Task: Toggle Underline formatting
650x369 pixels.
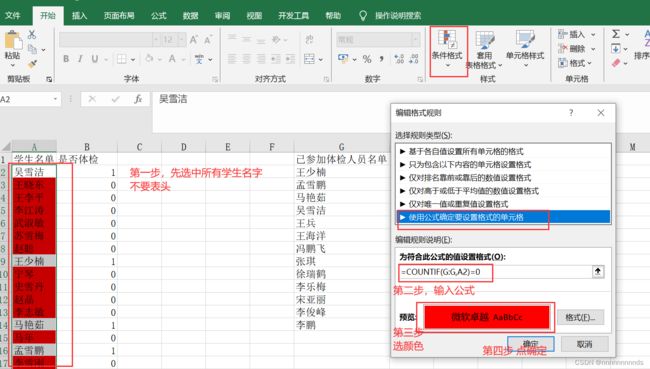Action: [x=95, y=59]
